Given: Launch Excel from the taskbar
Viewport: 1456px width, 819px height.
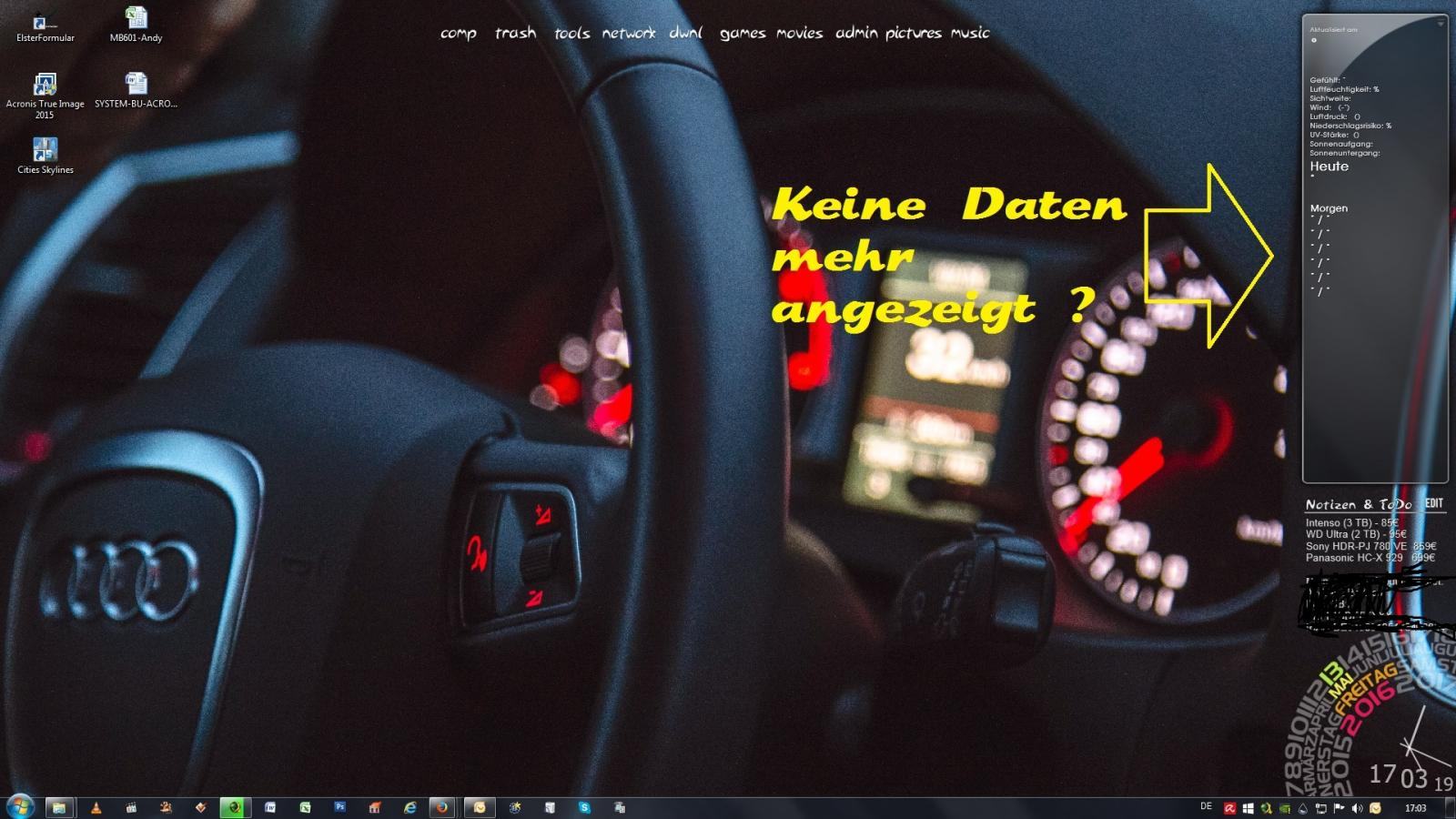Looking at the screenshot, I should pyautogui.click(x=305, y=807).
